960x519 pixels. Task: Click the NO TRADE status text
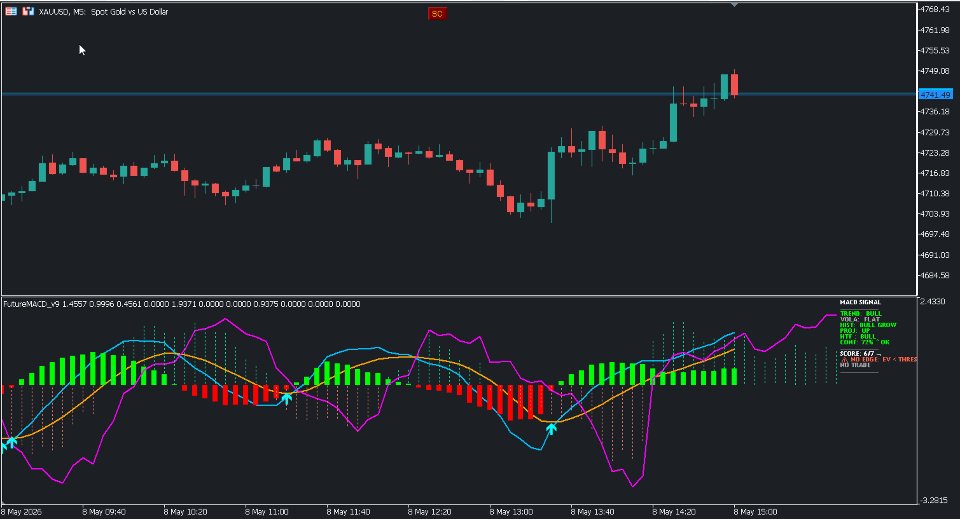coord(855,365)
